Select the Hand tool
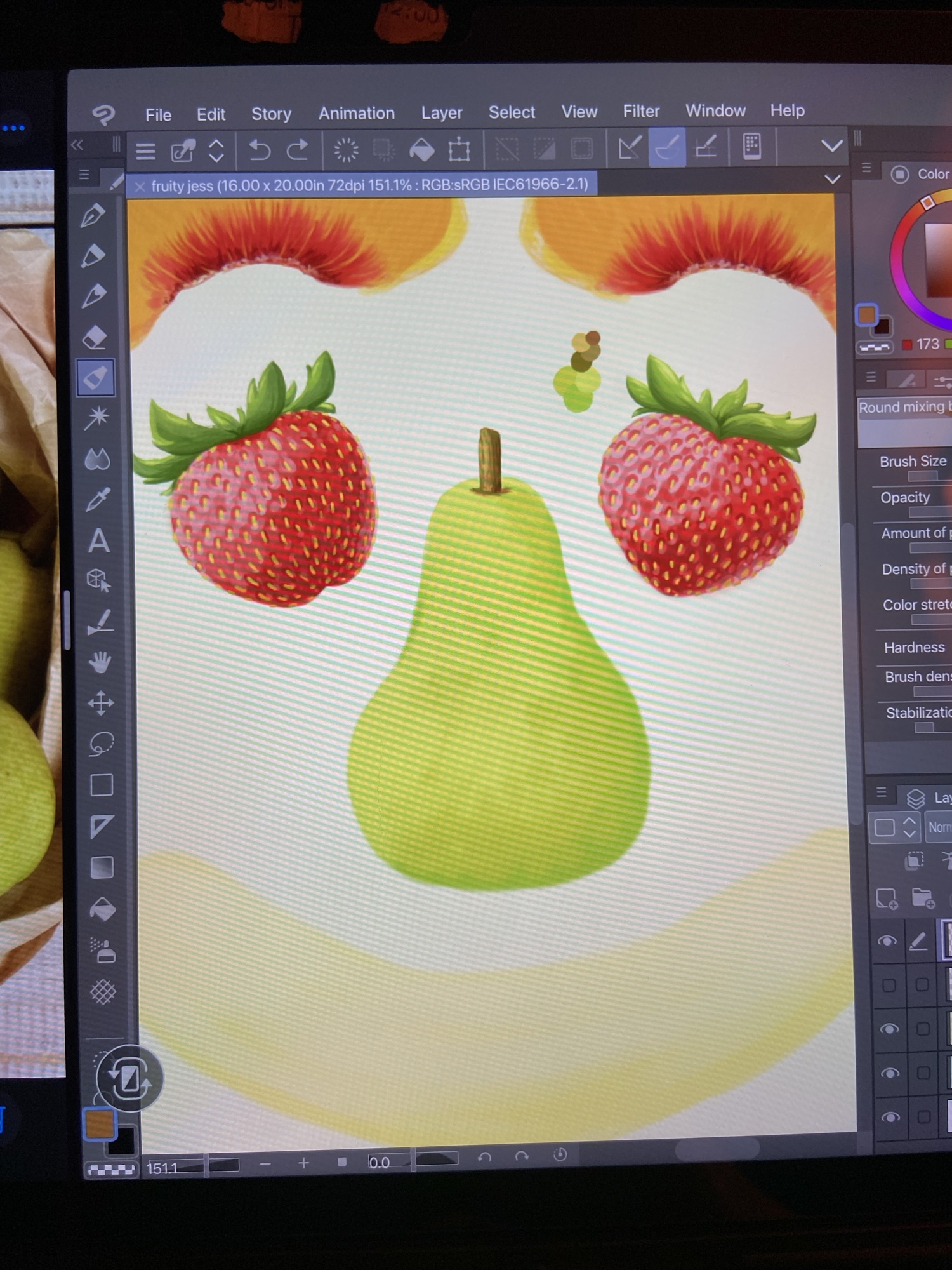Viewport: 952px width, 1270px height. pos(100,662)
